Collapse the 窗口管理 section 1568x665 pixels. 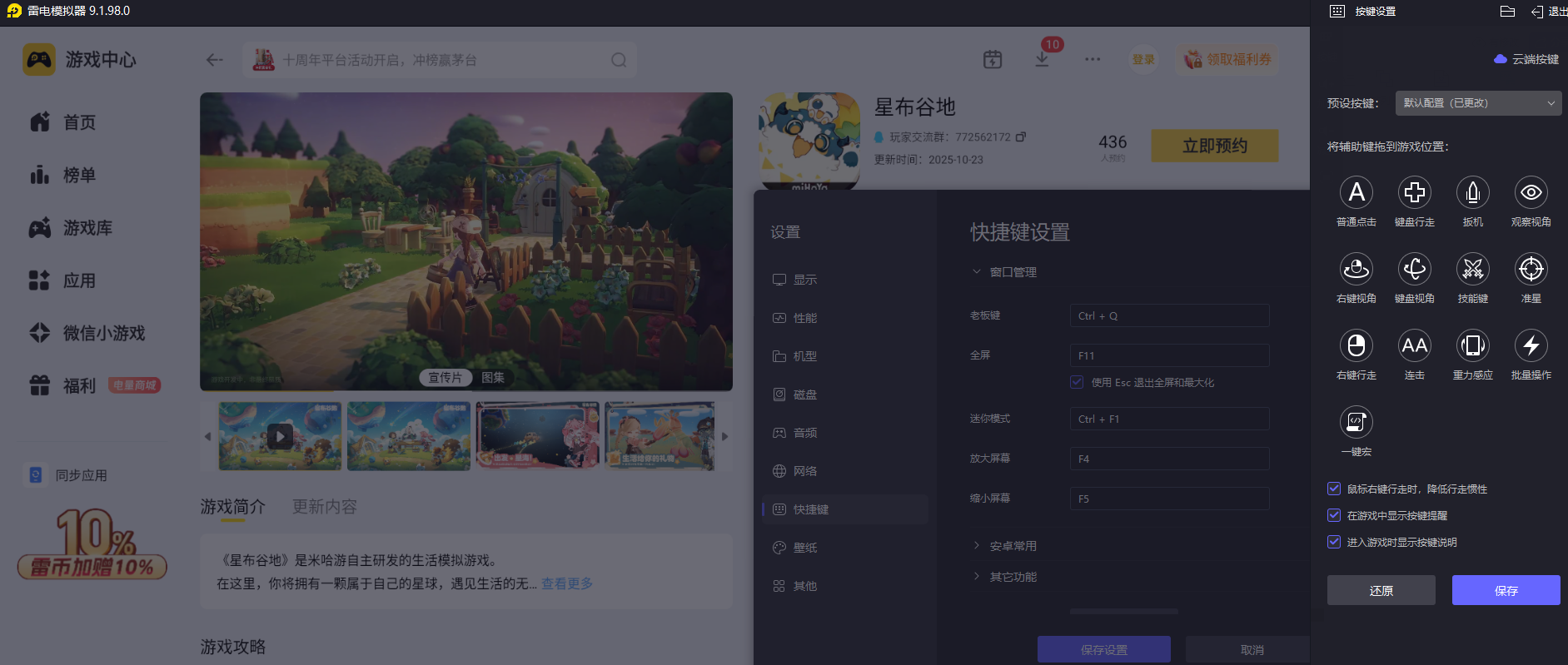coord(977,271)
